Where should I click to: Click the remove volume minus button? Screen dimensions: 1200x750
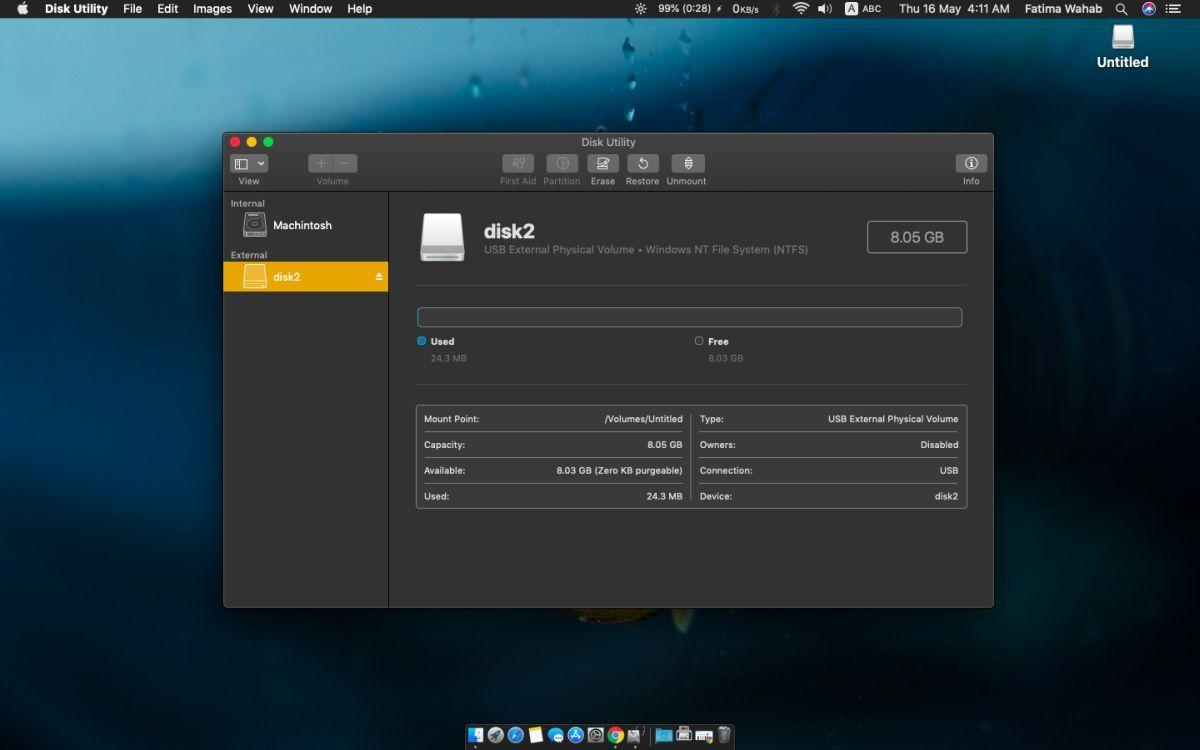point(345,163)
